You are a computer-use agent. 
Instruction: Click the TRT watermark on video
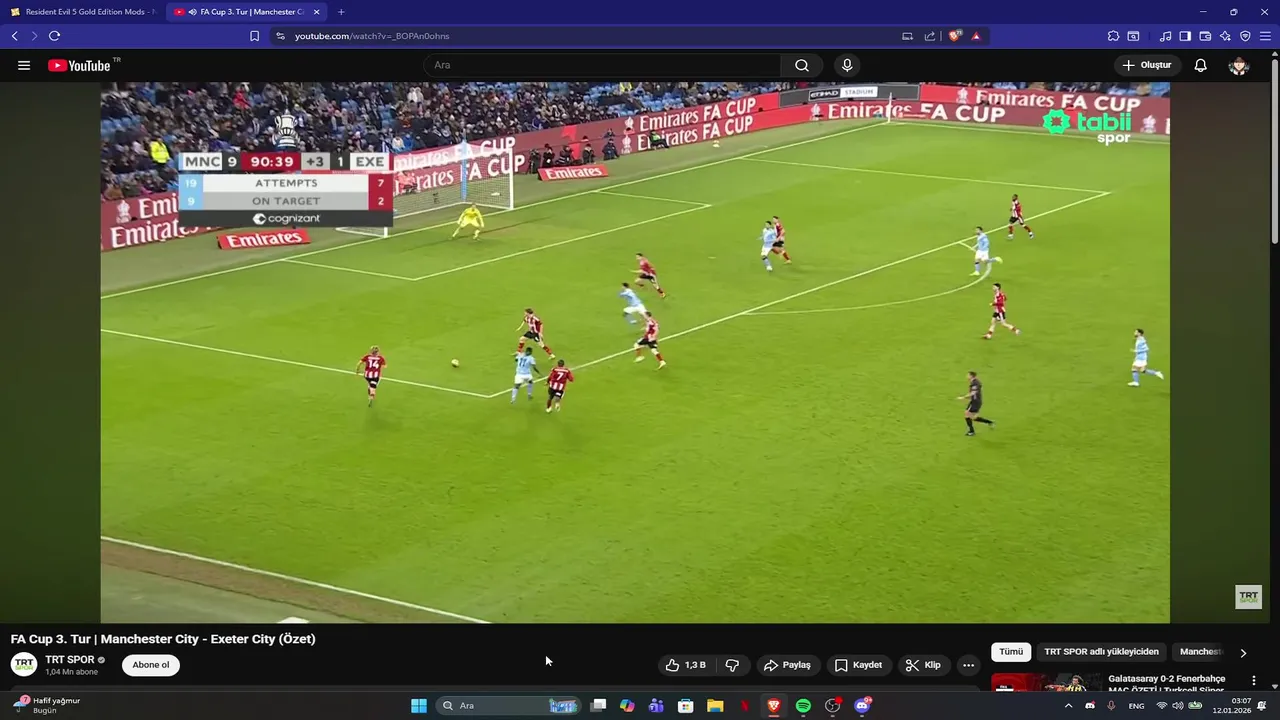(1248, 597)
